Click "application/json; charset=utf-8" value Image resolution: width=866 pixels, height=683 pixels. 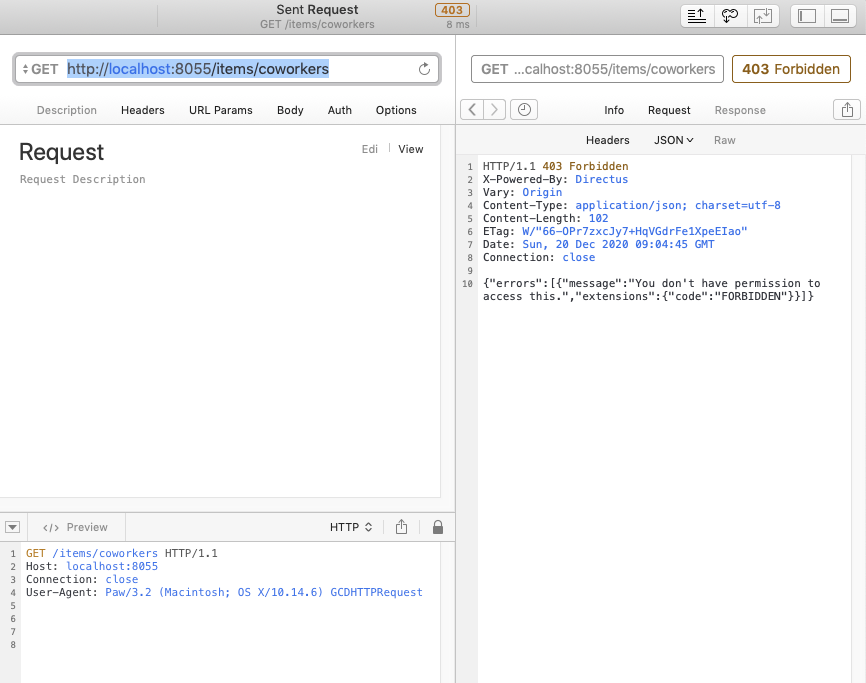point(678,205)
